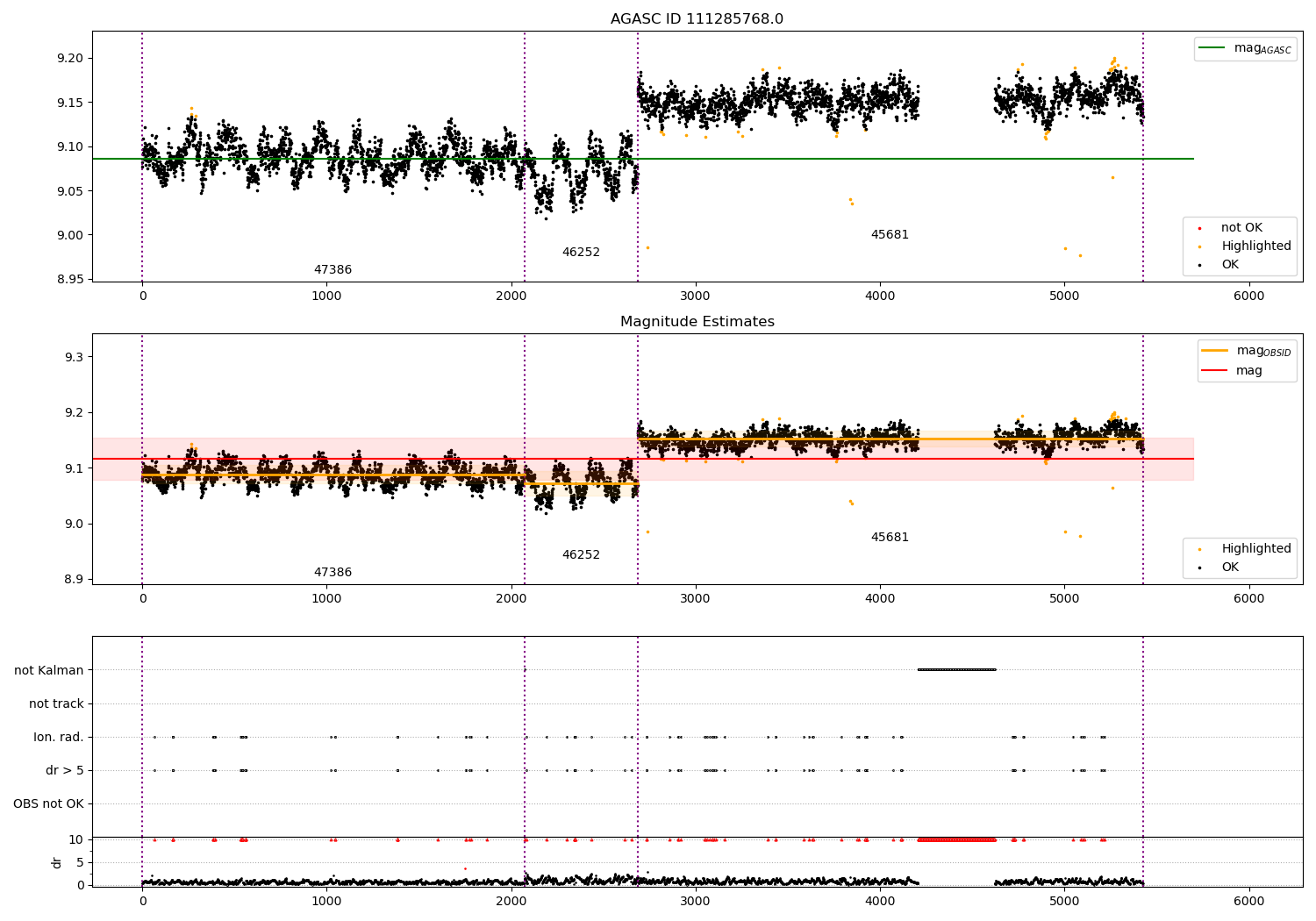This screenshot has height=921, width=1316.
Task: Click the 4000 x-tick under the middle plot
Action: click(x=880, y=599)
